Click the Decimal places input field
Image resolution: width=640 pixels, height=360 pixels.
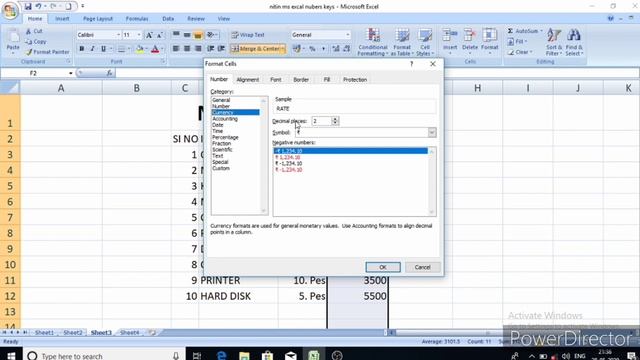click(322, 121)
